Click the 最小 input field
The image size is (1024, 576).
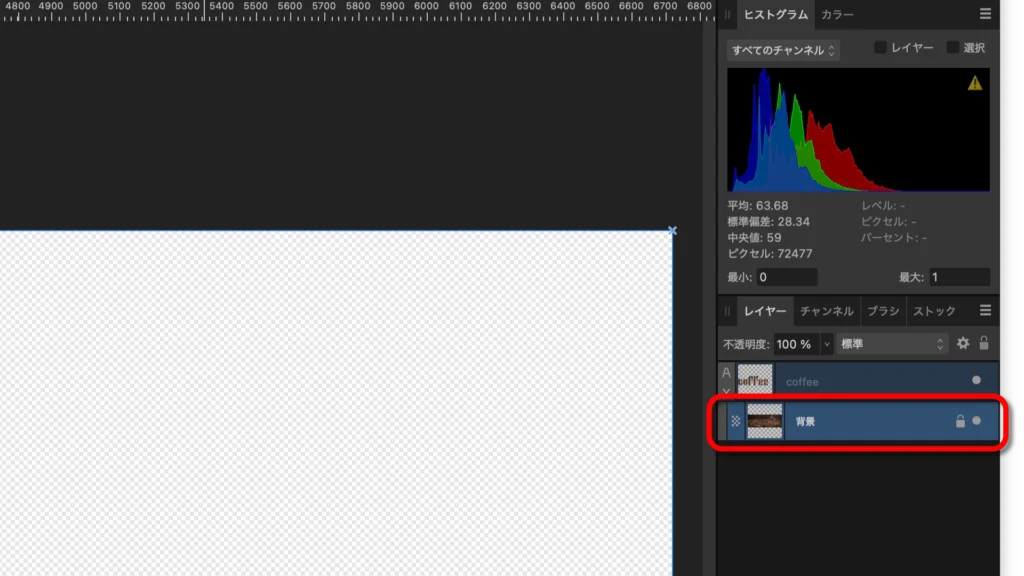(786, 277)
